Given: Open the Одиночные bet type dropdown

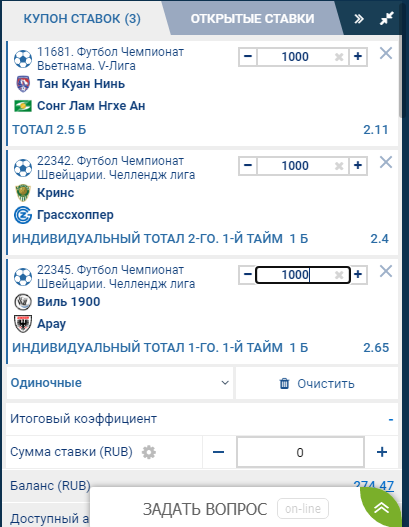Looking at the screenshot, I should [120, 383].
